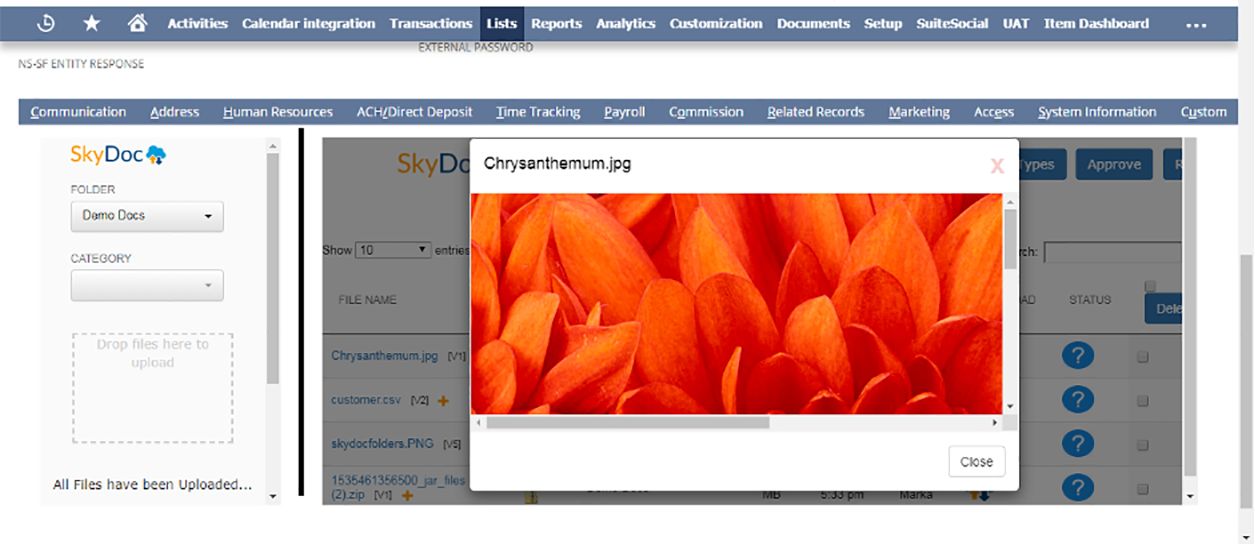Screen dimensions: 1255x544
Task: Click the Delete button above the checkboxes
Action: [x=1164, y=309]
